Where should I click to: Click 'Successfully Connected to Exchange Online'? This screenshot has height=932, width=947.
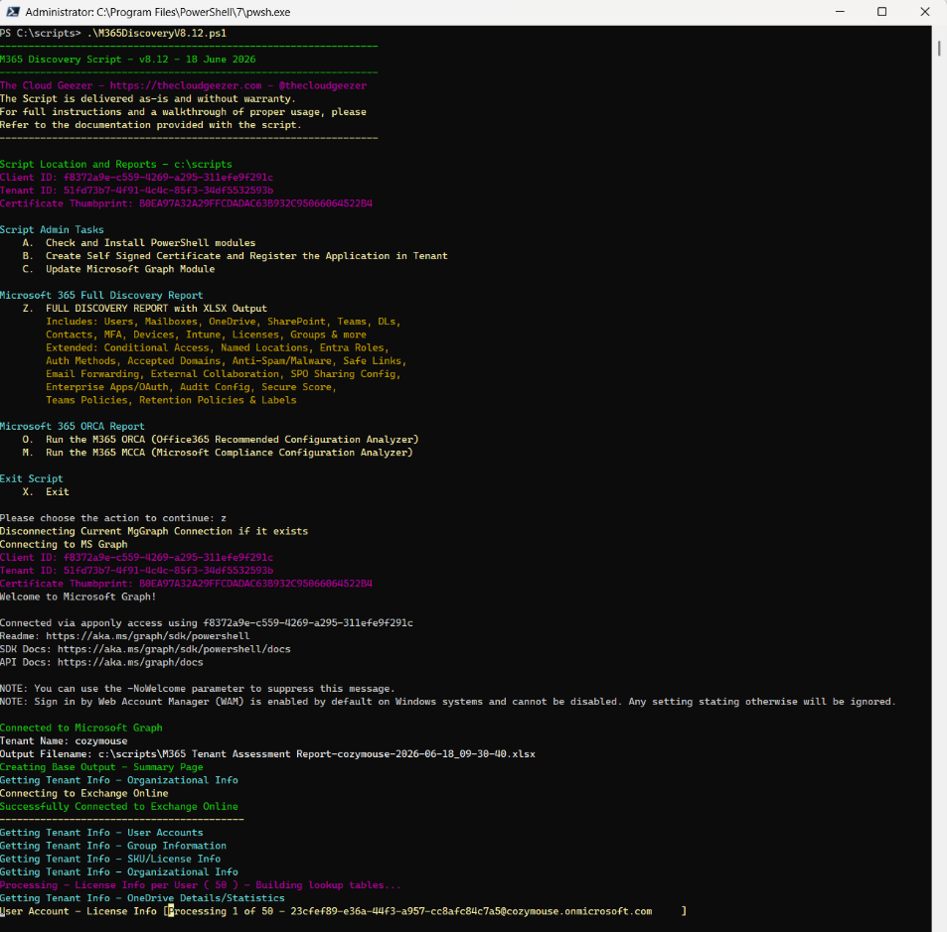click(119, 806)
